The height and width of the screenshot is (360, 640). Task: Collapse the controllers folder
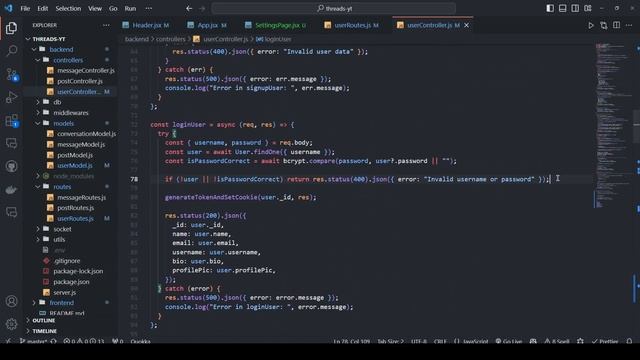(x=68, y=60)
